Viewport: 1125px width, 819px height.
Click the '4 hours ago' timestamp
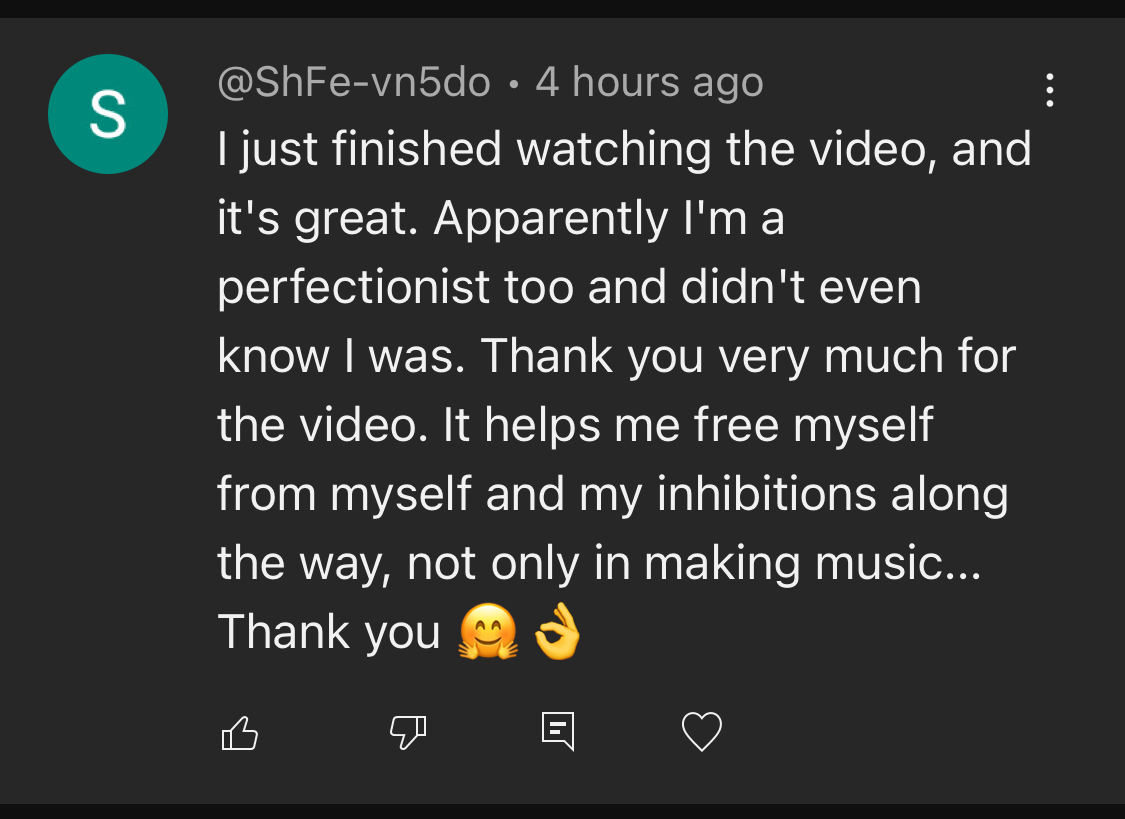click(649, 82)
